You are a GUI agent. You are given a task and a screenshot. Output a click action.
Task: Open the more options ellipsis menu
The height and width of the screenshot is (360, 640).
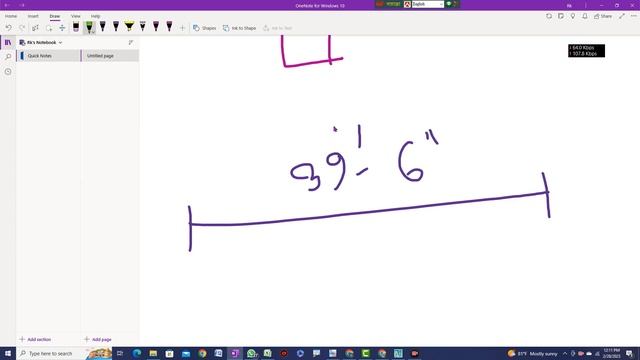point(633,16)
